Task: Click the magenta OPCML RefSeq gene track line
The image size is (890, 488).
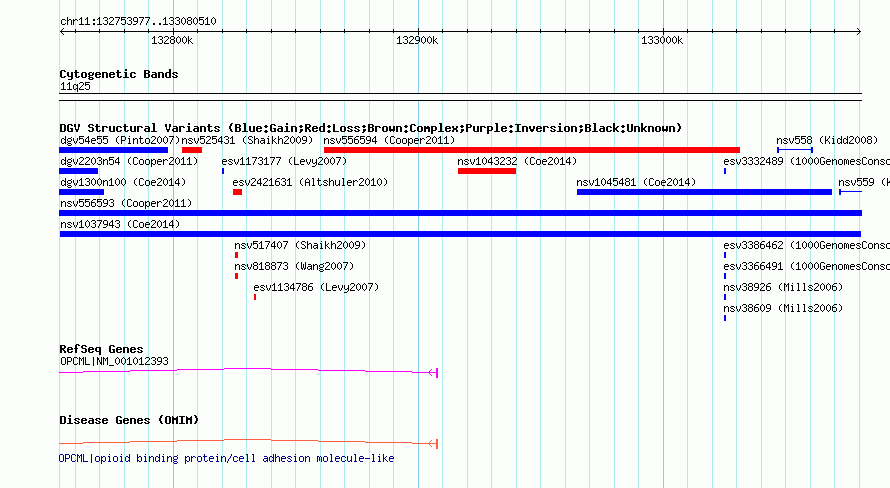Action: [249, 371]
